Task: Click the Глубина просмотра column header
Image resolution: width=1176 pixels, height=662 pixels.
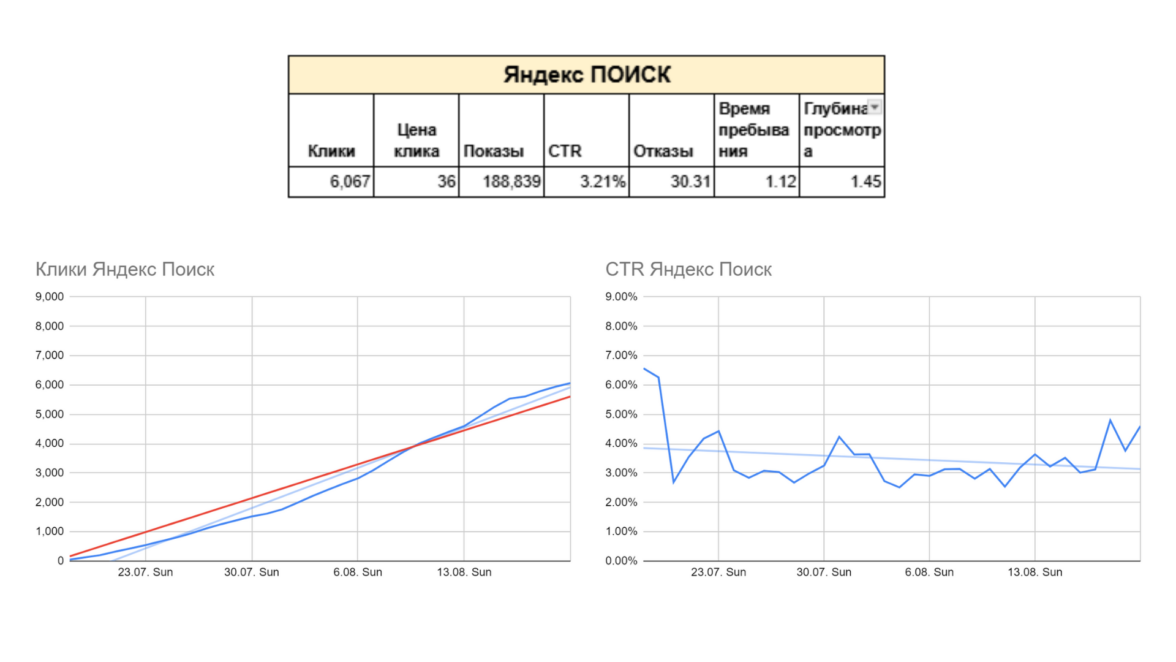Action: click(842, 130)
